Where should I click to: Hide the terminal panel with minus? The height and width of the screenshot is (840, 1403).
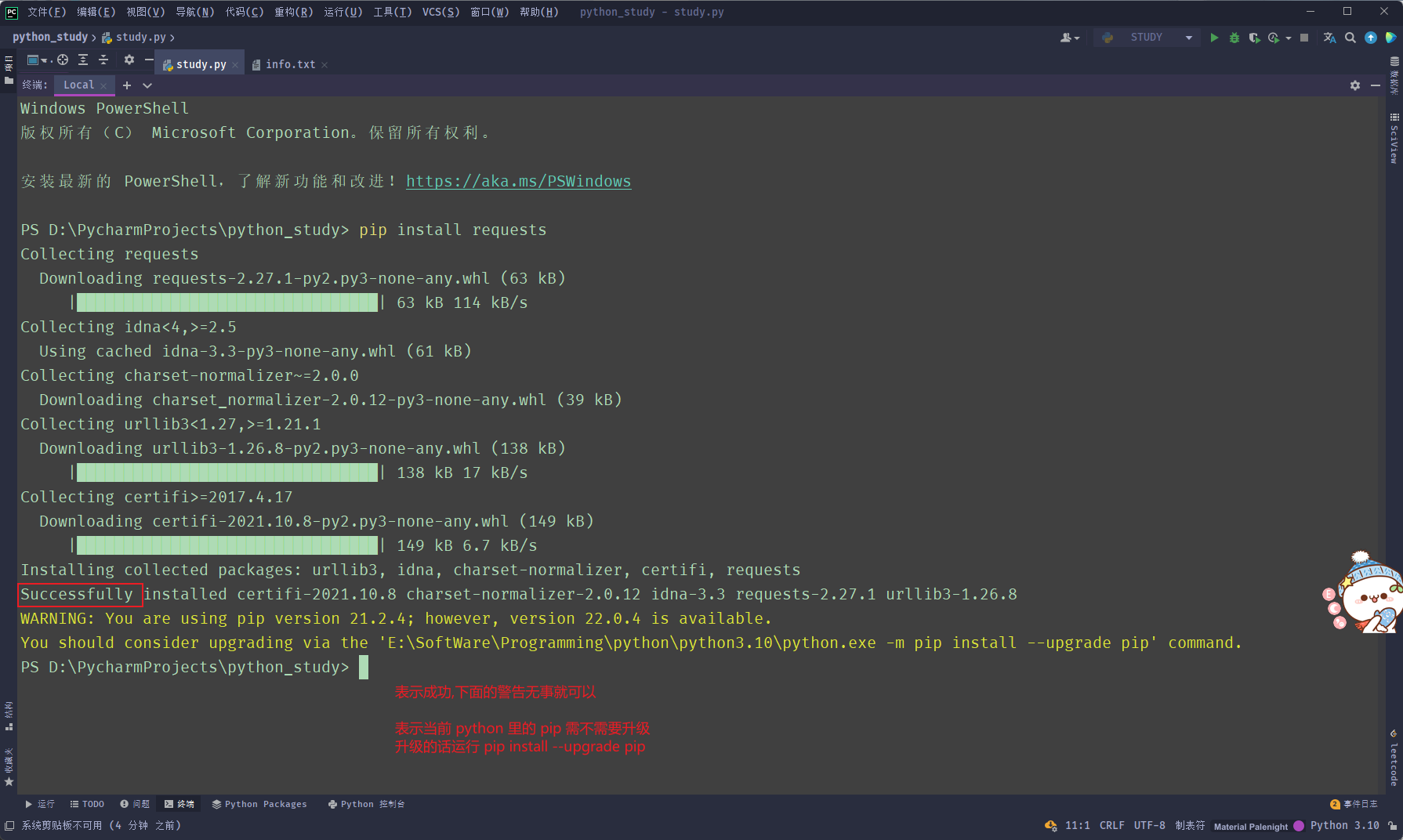[x=1376, y=85]
